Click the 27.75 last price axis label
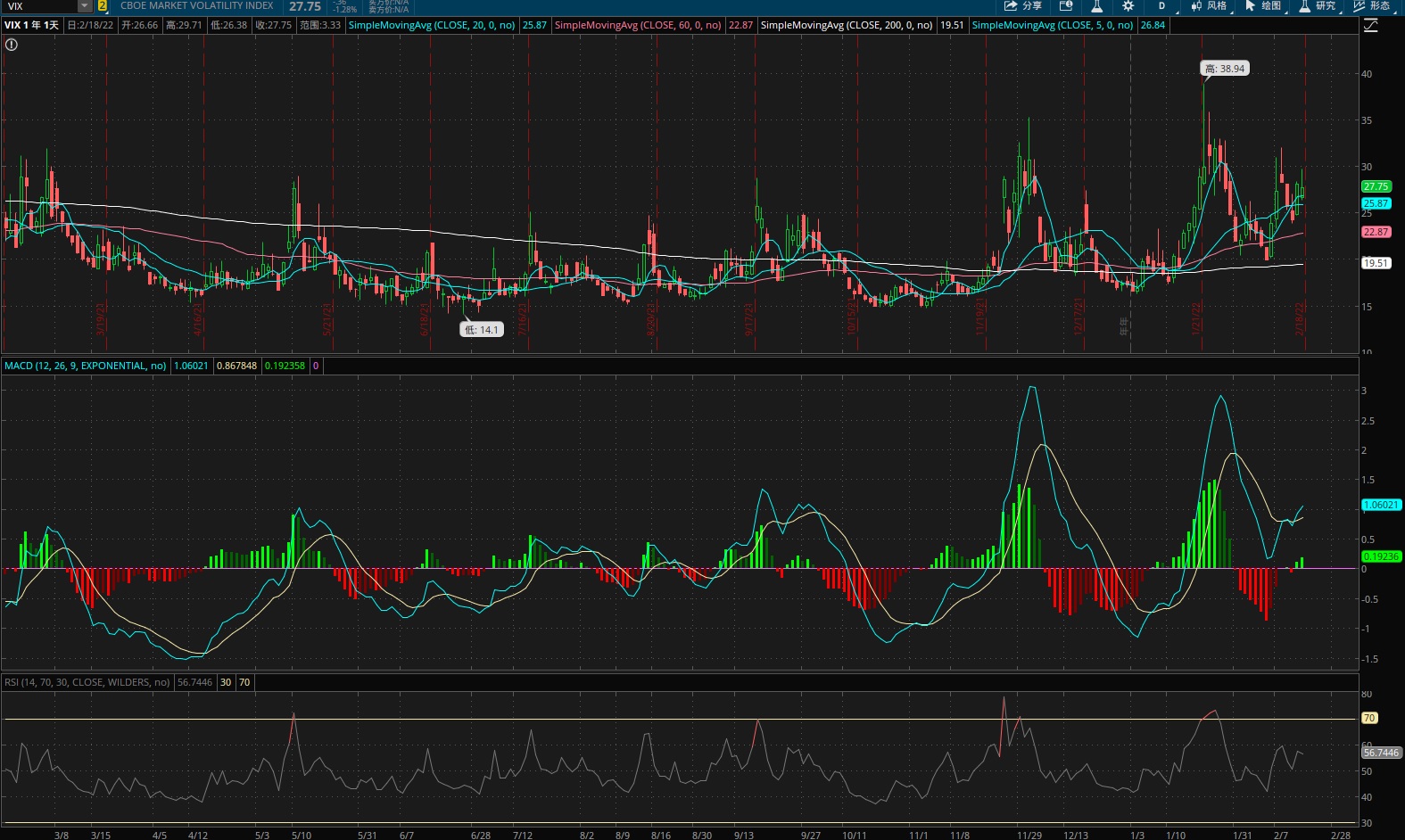The width and height of the screenshot is (1405, 840). click(1376, 186)
